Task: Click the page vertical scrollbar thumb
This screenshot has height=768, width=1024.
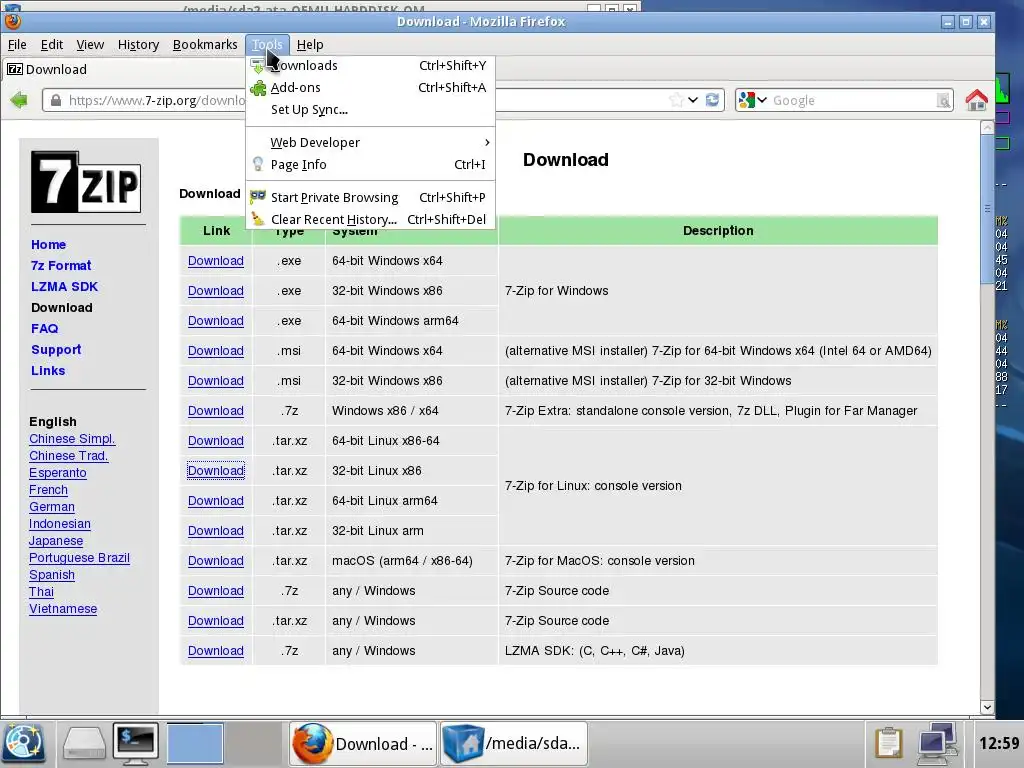Action: (987, 209)
